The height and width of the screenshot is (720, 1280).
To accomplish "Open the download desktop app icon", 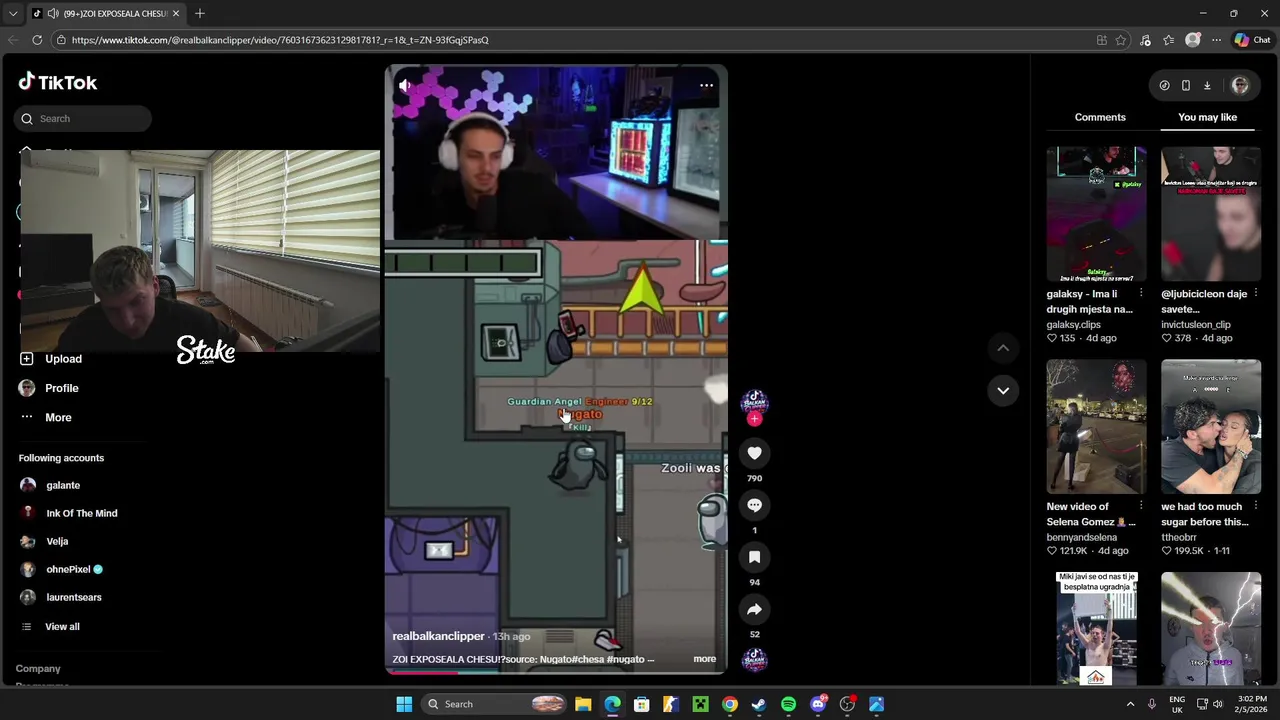I will click(x=1207, y=86).
